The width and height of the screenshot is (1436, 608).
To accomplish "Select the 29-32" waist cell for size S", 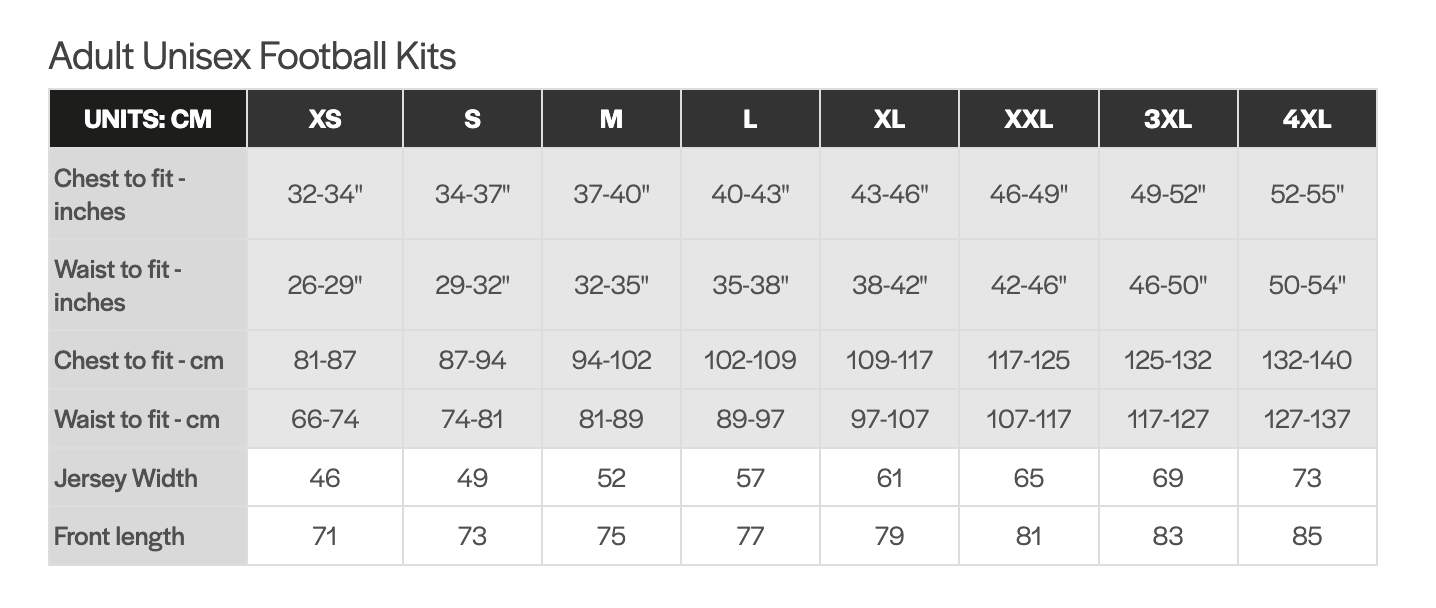I will tap(472, 286).
